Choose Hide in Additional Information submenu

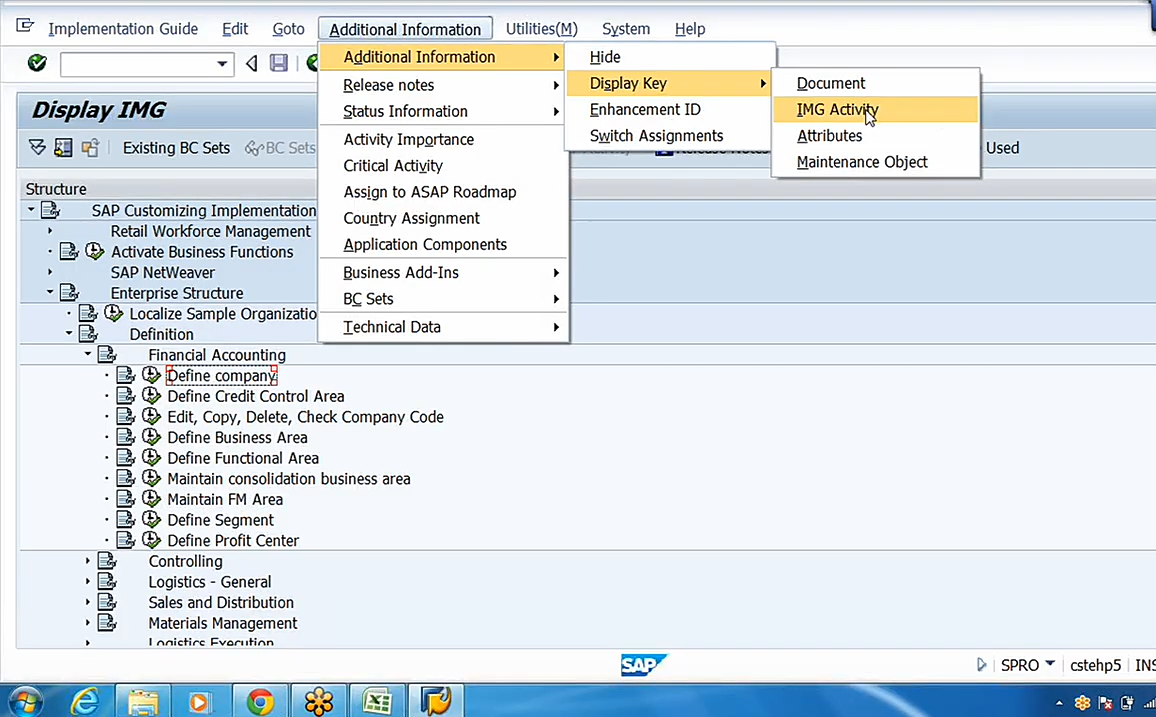click(669, 57)
